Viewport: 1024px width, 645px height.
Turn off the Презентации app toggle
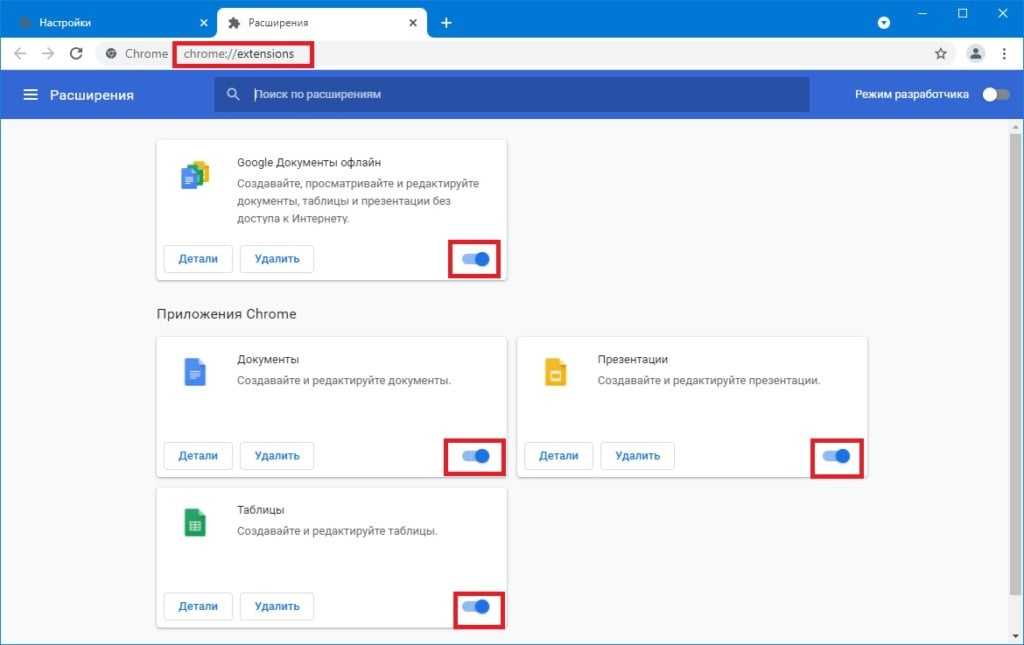tap(836, 456)
